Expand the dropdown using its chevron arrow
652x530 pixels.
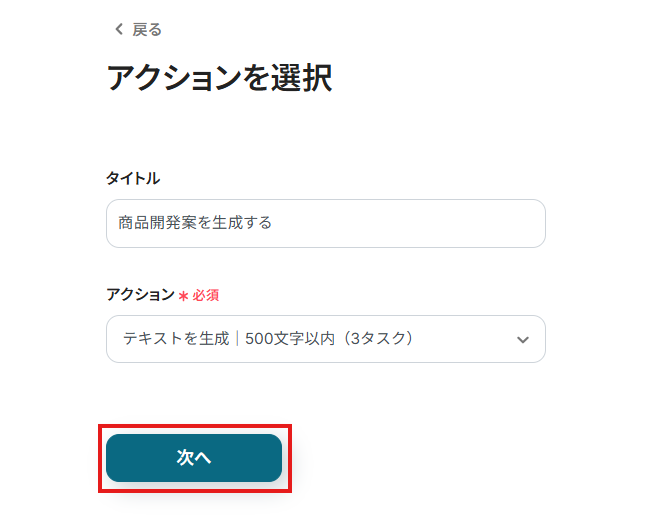click(x=522, y=340)
